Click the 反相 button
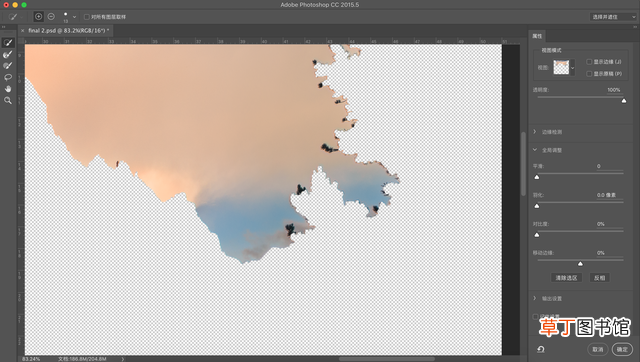 coord(600,278)
